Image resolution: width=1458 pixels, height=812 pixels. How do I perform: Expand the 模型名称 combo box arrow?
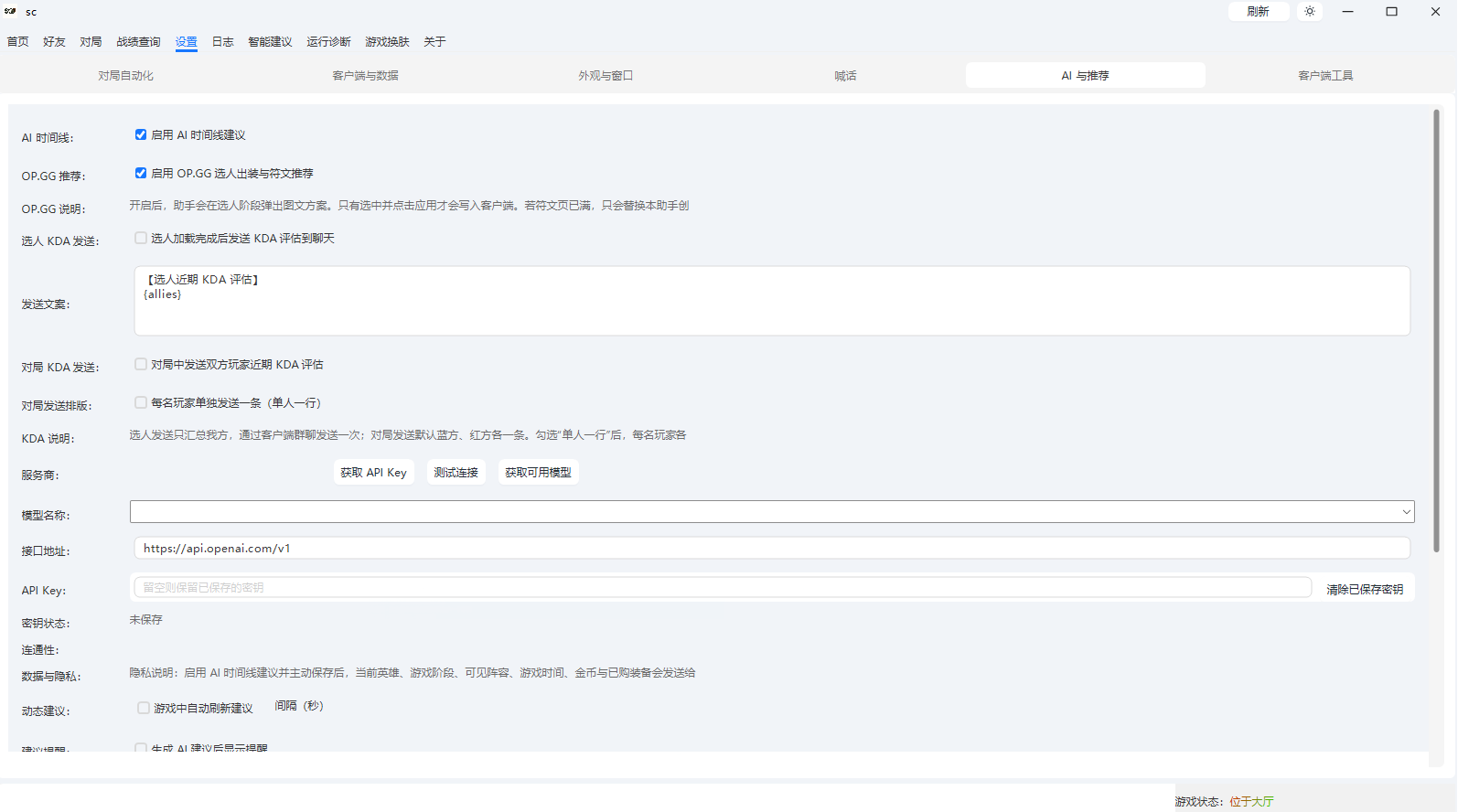1406,512
